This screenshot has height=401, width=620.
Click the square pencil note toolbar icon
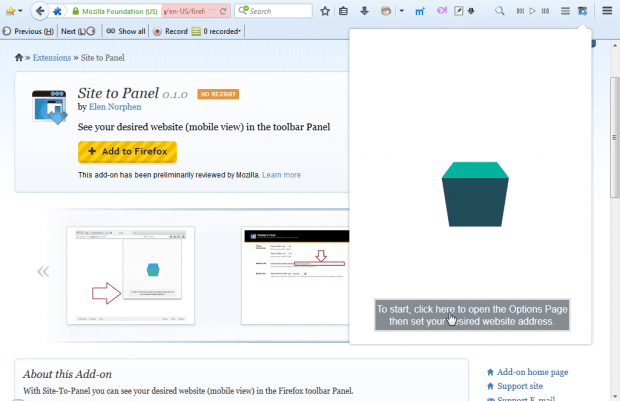pyautogui.click(x=458, y=11)
